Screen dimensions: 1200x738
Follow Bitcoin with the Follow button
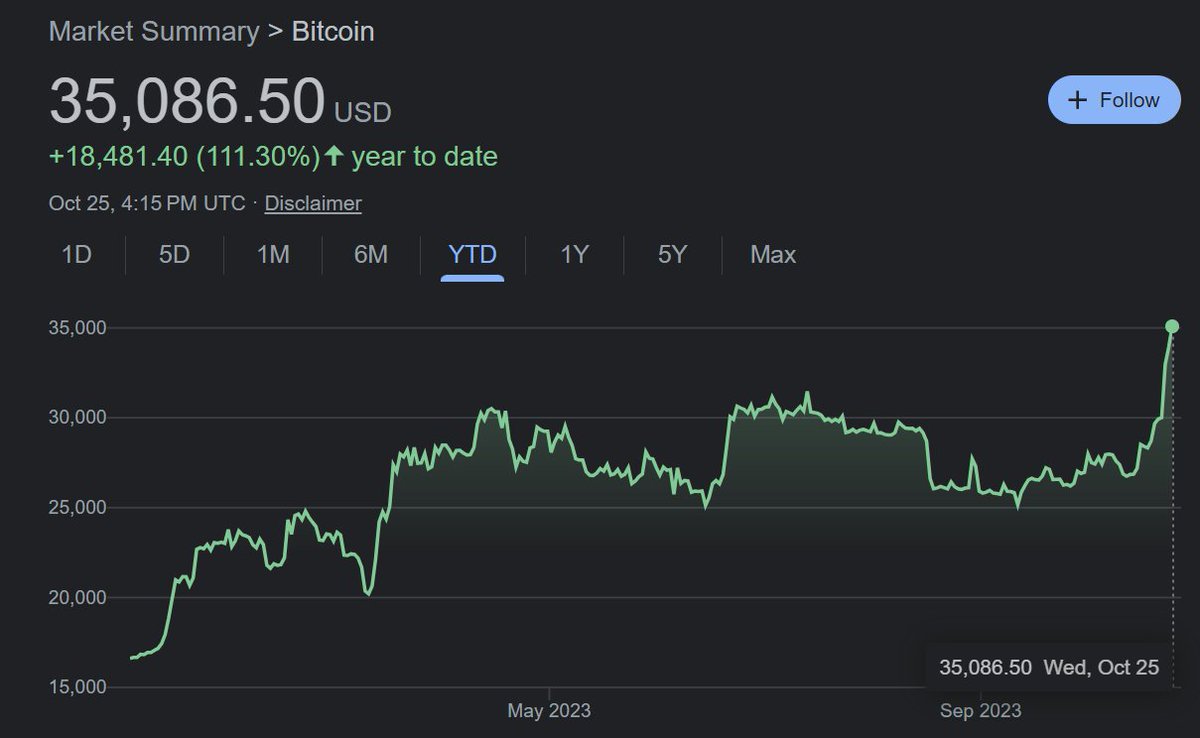click(x=1114, y=100)
